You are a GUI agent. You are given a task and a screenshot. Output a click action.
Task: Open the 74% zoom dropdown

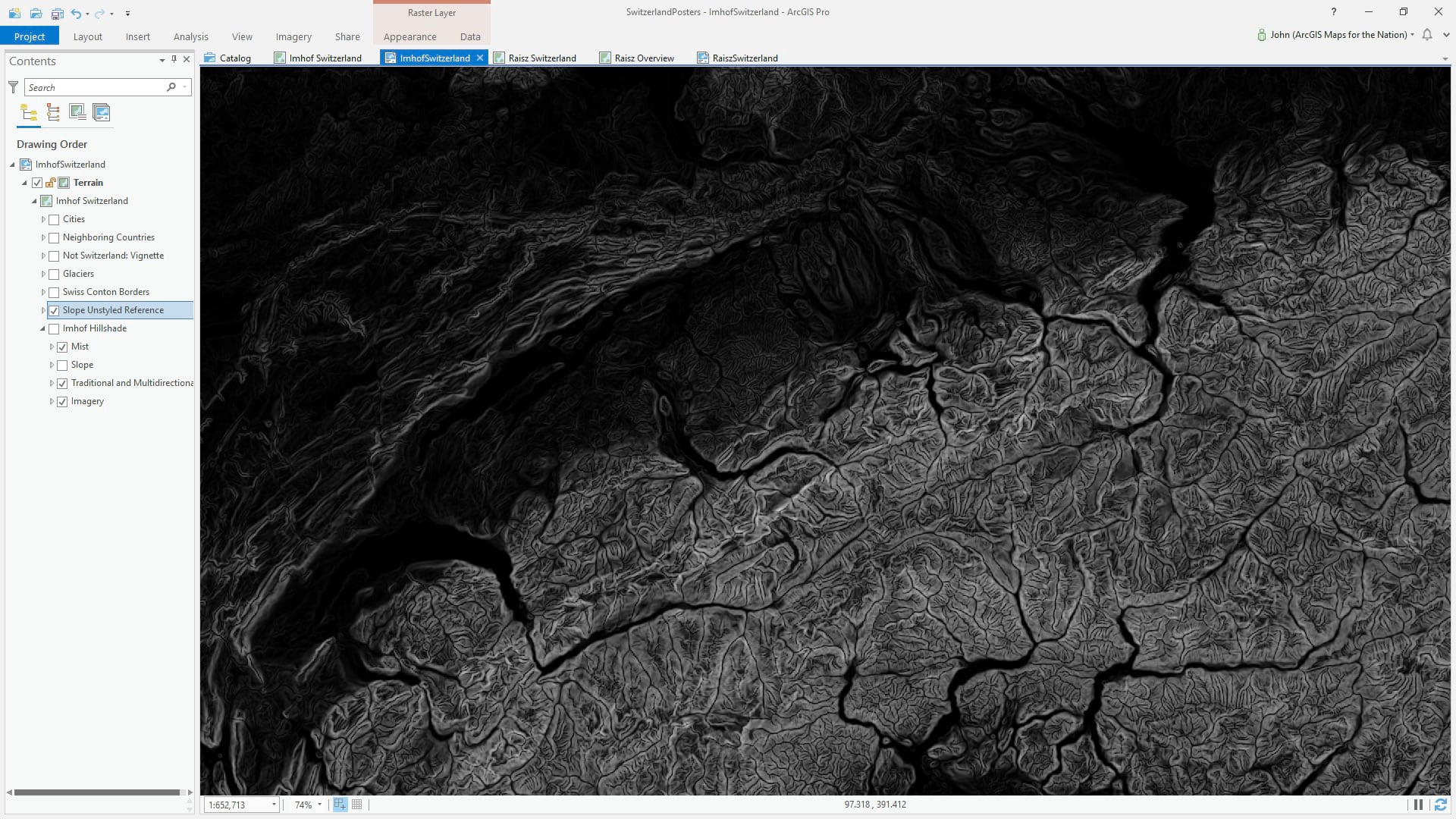(x=319, y=805)
